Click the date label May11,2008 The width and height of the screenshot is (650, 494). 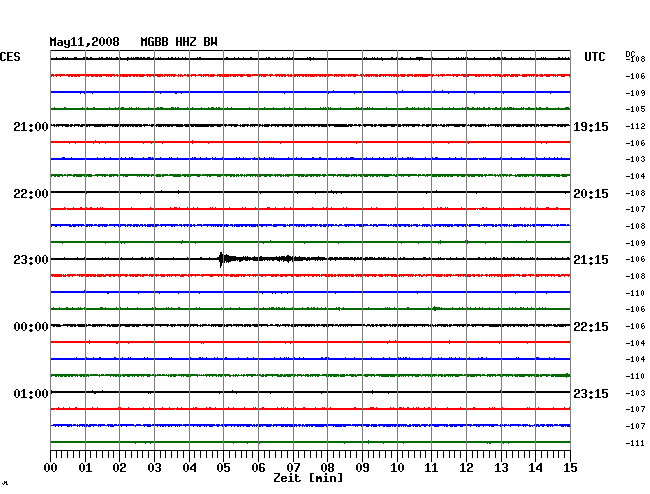[85, 42]
